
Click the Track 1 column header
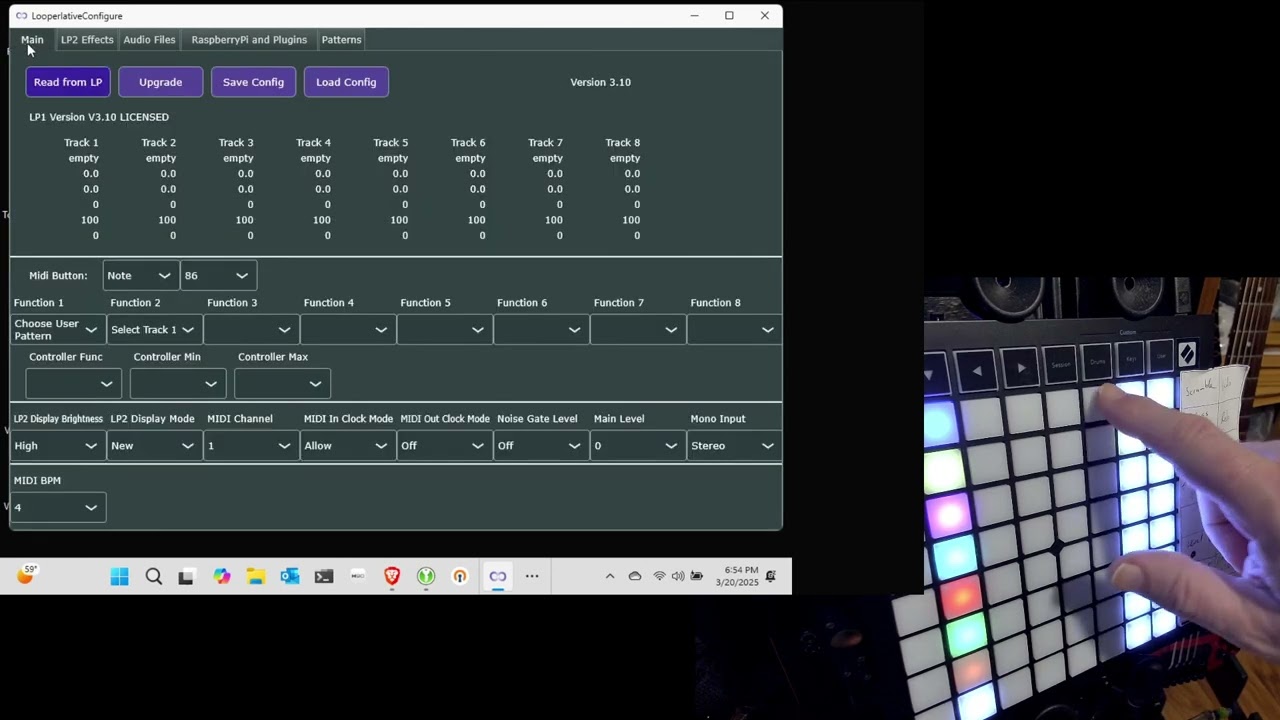(x=81, y=143)
